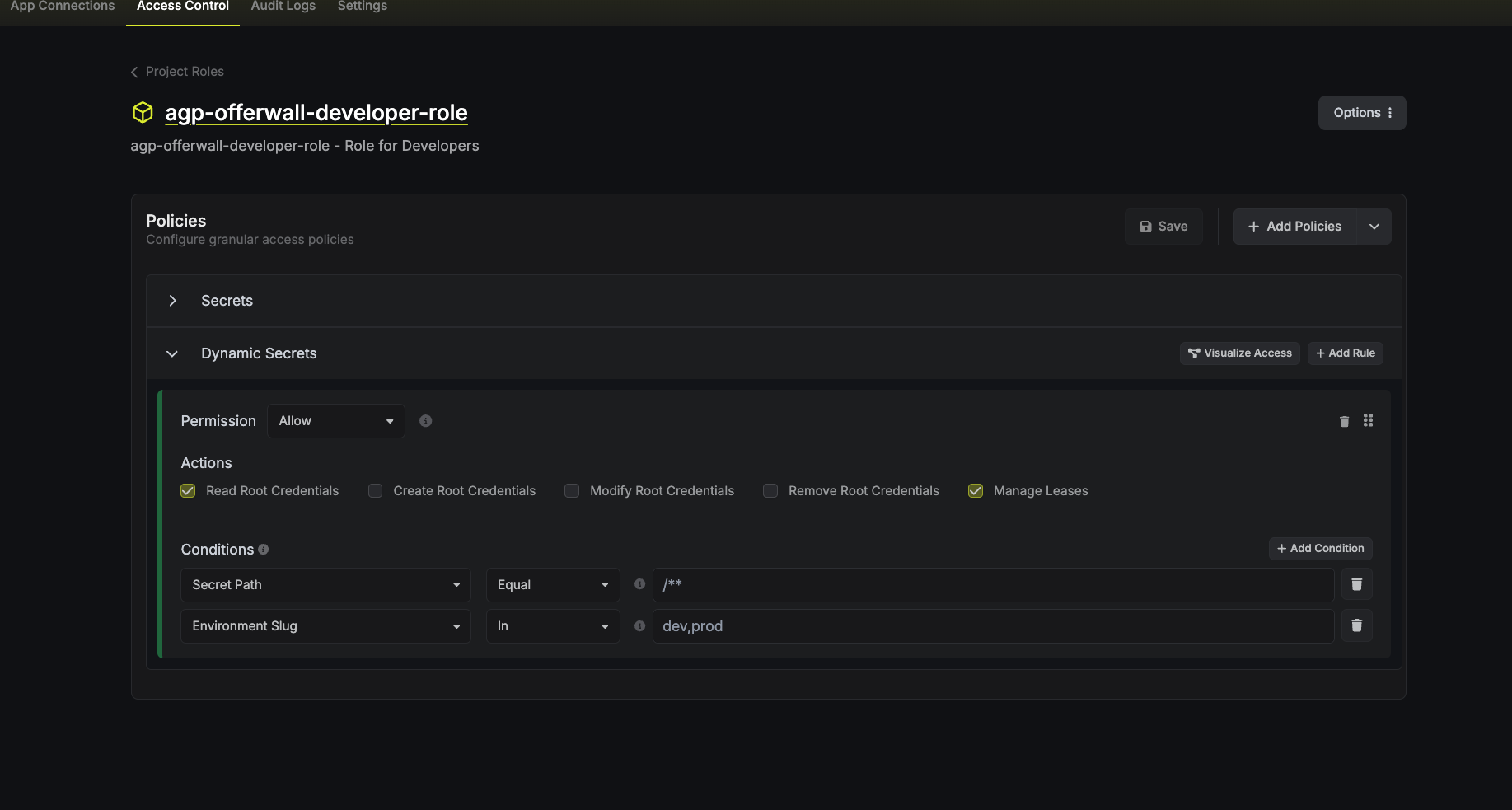Click info icon beside Conditions heading
Image resolution: width=1512 pixels, height=810 pixels.
(x=264, y=549)
